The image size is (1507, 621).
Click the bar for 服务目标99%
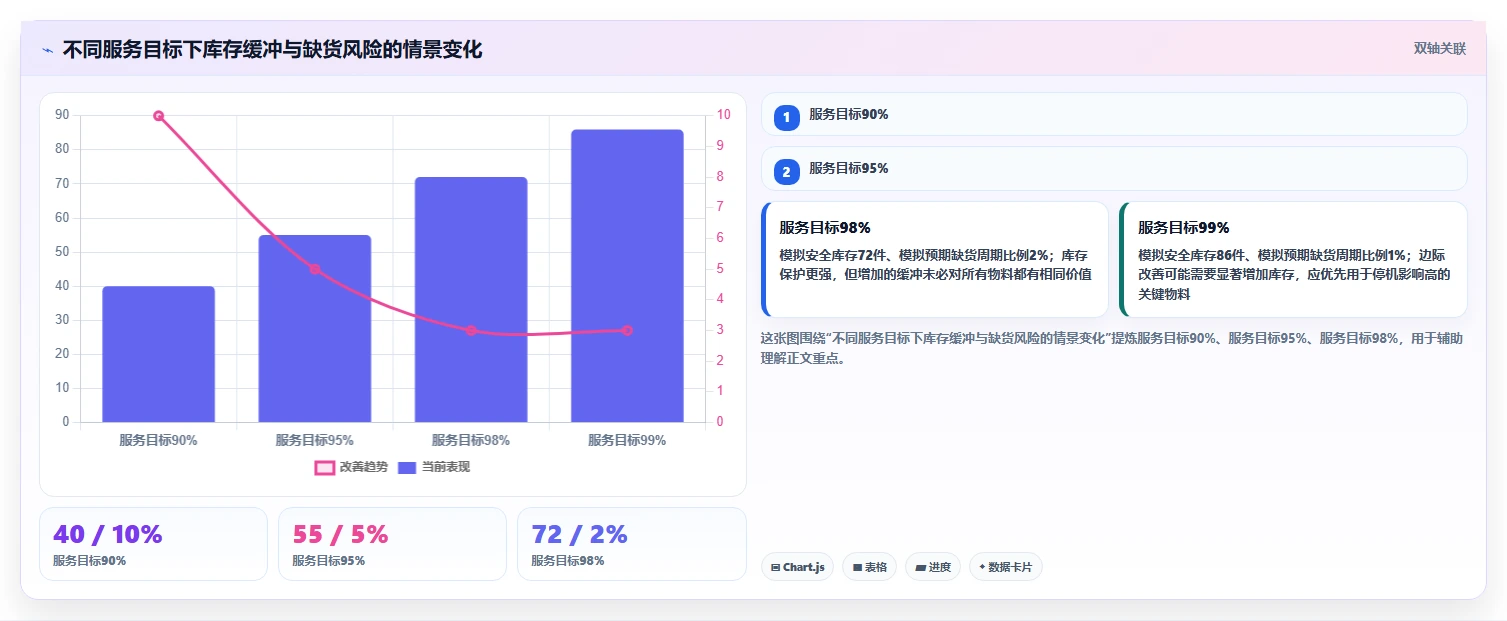click(627, 276)
